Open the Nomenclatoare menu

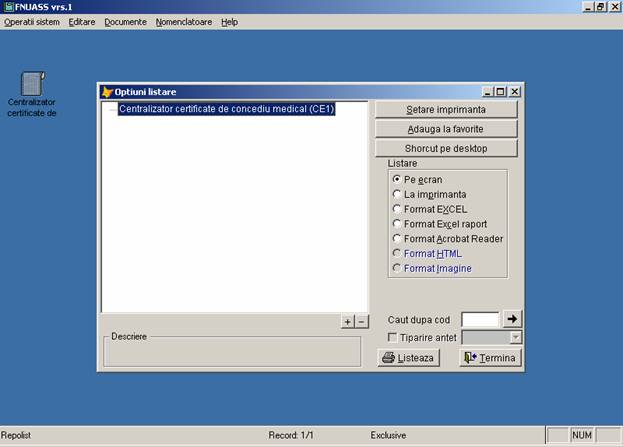click(x=183, y=21)
